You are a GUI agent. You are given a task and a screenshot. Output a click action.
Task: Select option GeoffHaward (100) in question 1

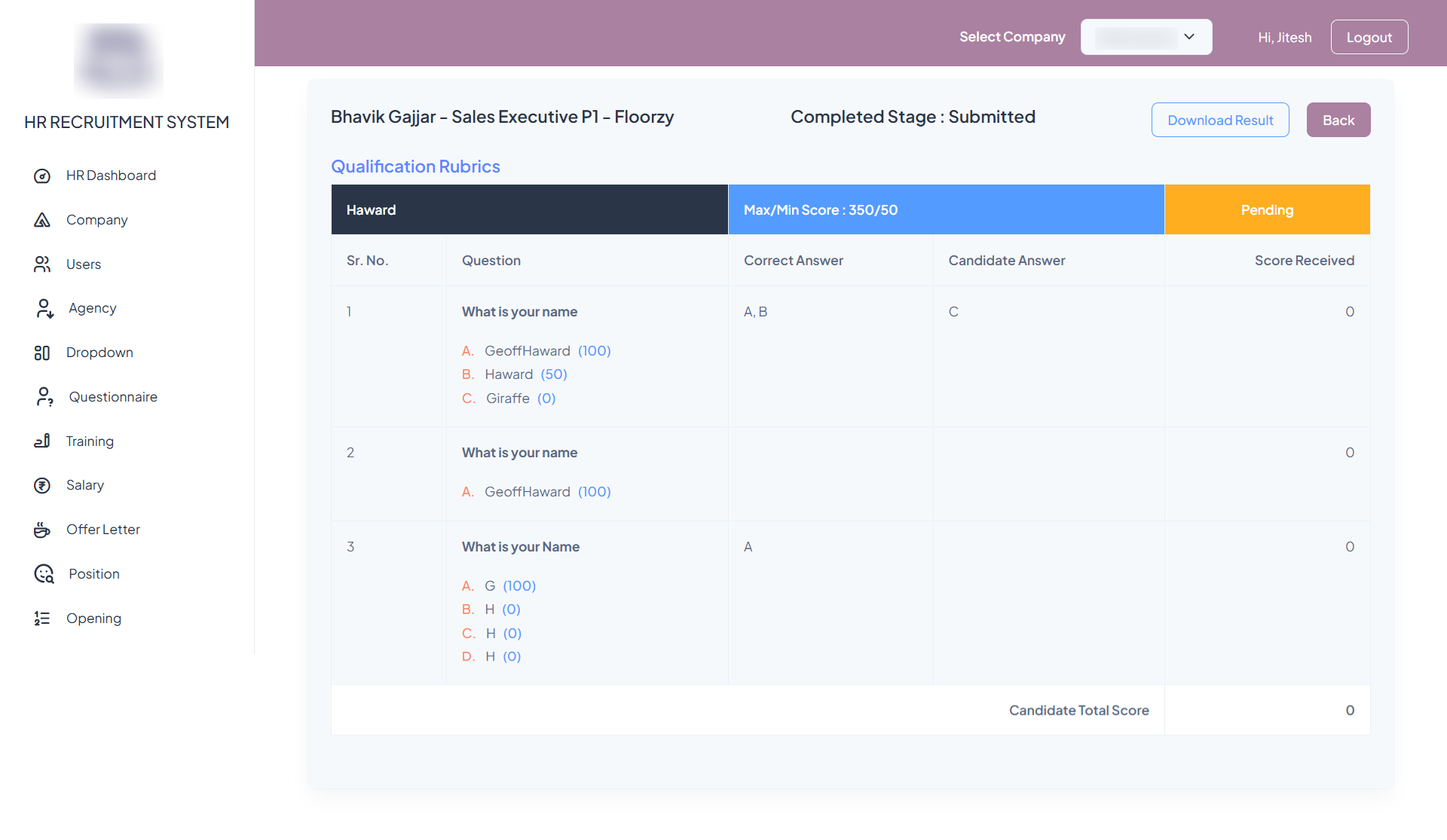[537, 351]
